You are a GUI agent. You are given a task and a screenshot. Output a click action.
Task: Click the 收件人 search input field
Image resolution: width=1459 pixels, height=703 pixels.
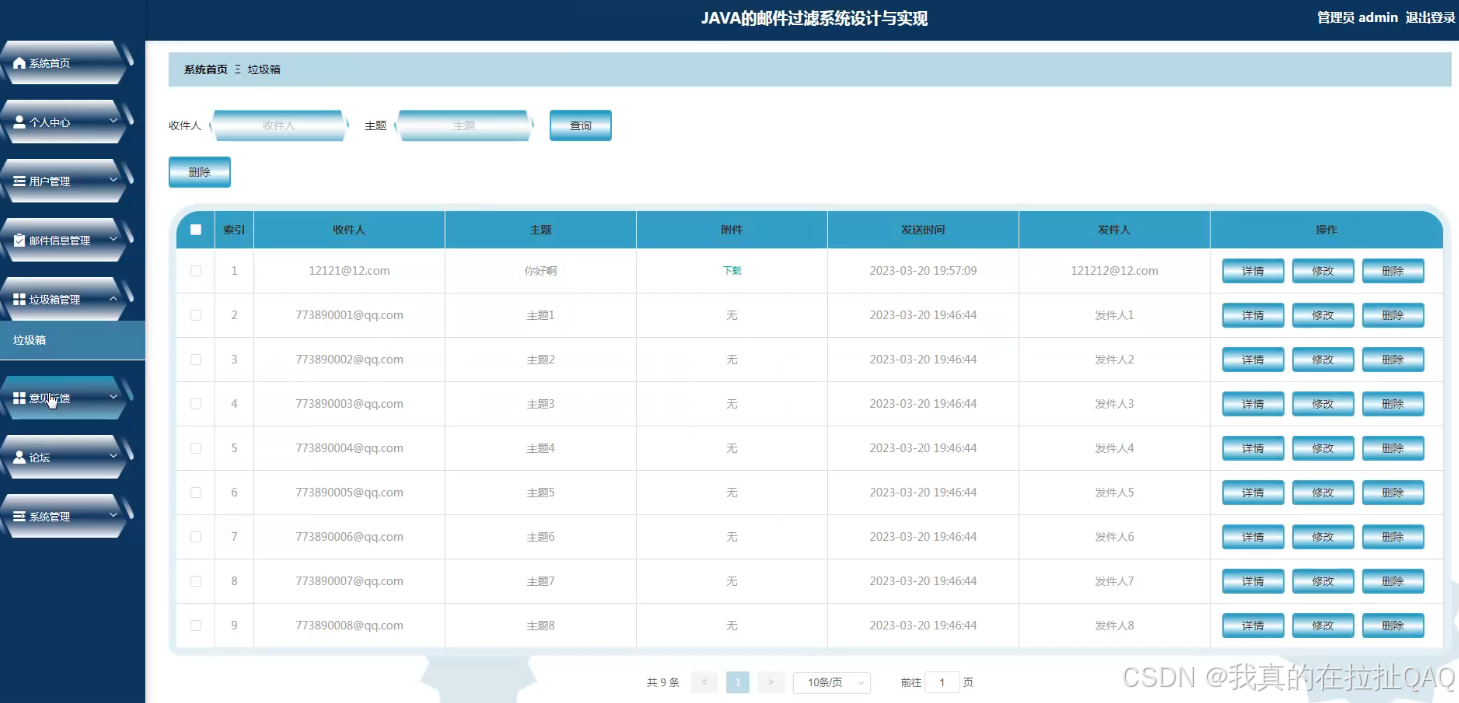(x=279, y=125)
